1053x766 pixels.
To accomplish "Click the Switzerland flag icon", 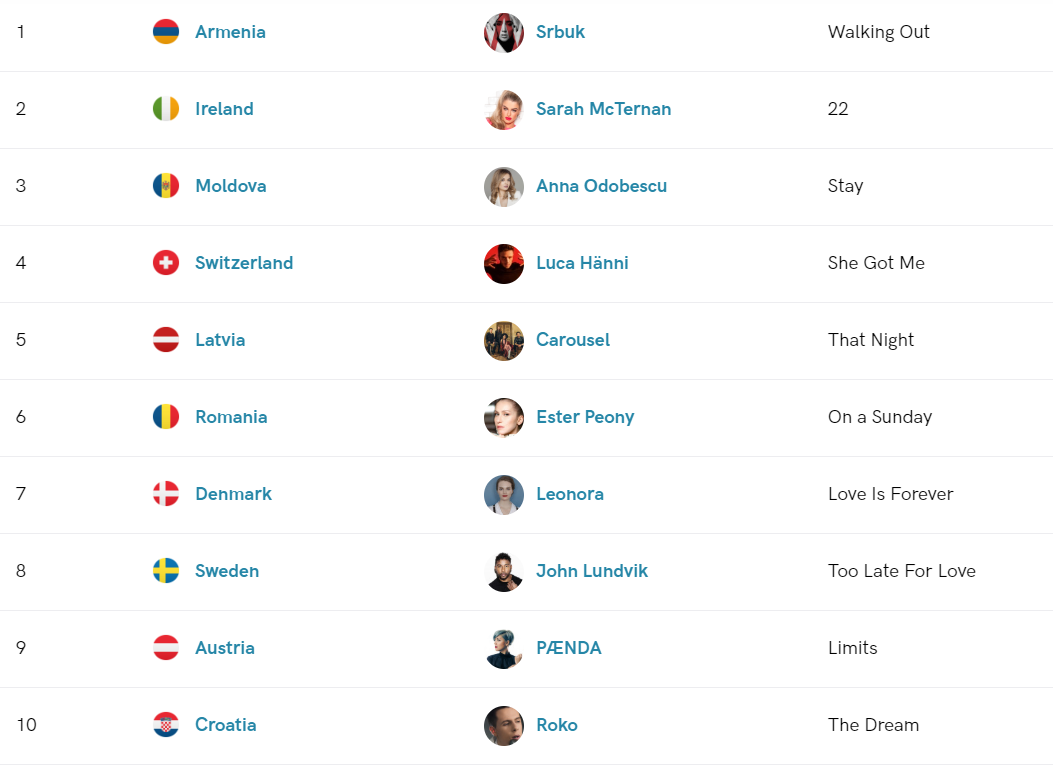I will coord(166,262).
